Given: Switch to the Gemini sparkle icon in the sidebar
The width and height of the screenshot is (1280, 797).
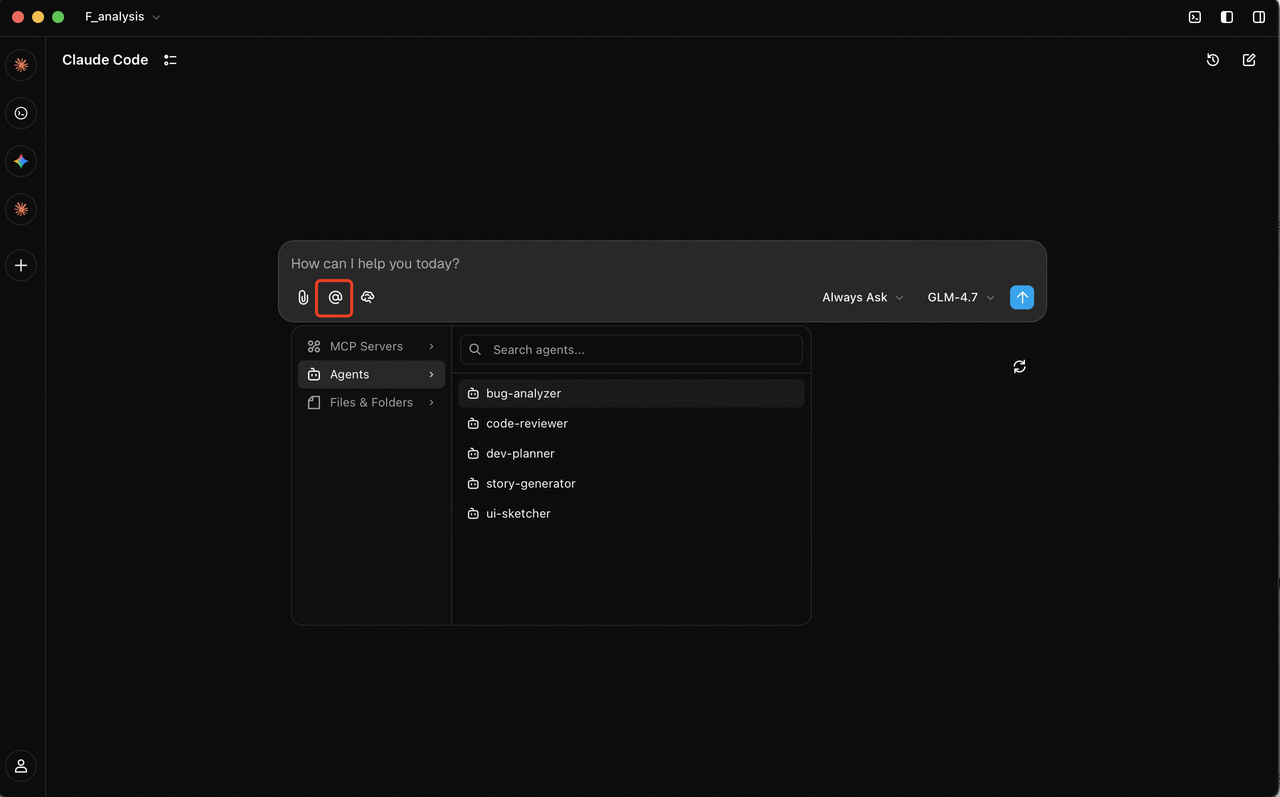Looking at the screenshot, I should (21, 161).
